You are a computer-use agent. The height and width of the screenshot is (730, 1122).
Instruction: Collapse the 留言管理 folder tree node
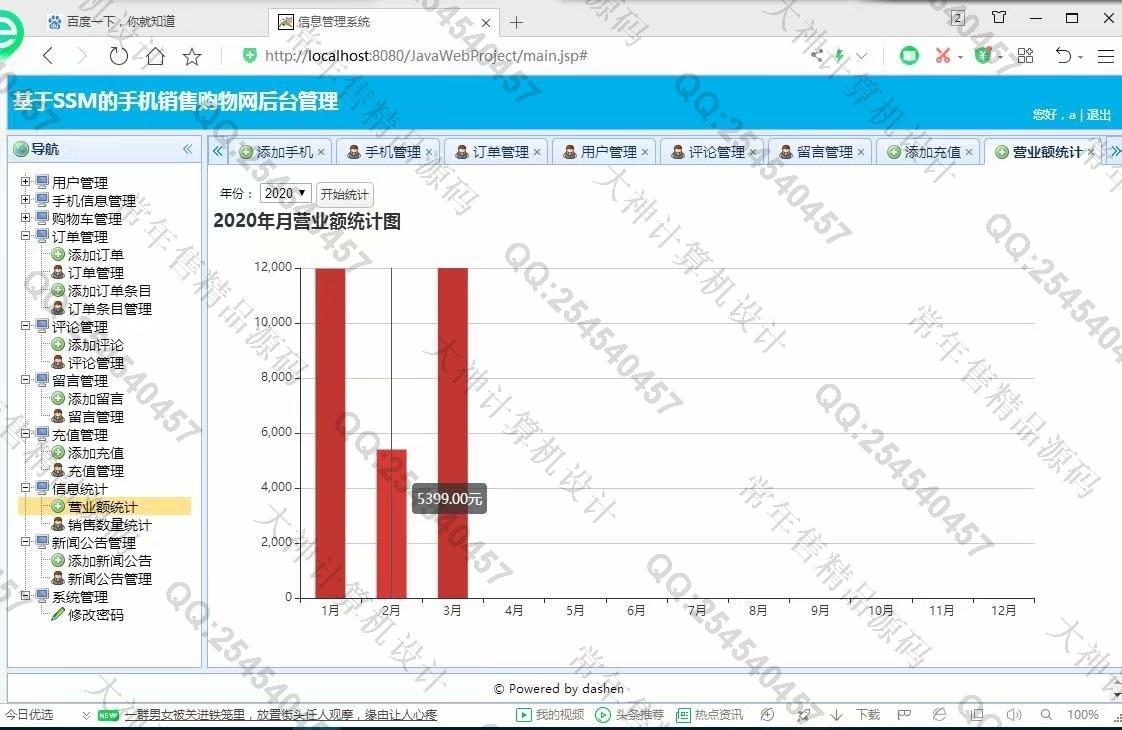coord(26,380)
